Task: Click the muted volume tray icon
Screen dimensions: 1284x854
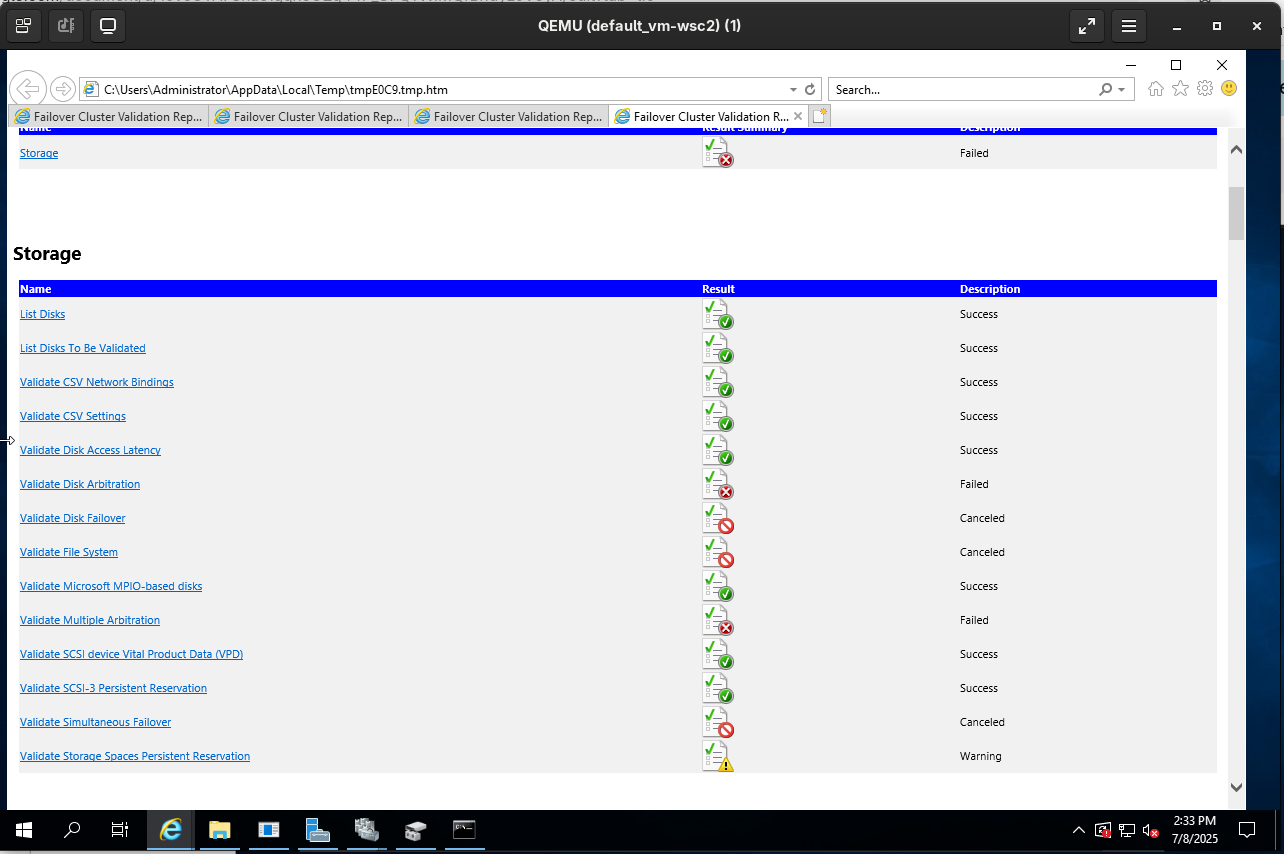Action: point(1150,830)
